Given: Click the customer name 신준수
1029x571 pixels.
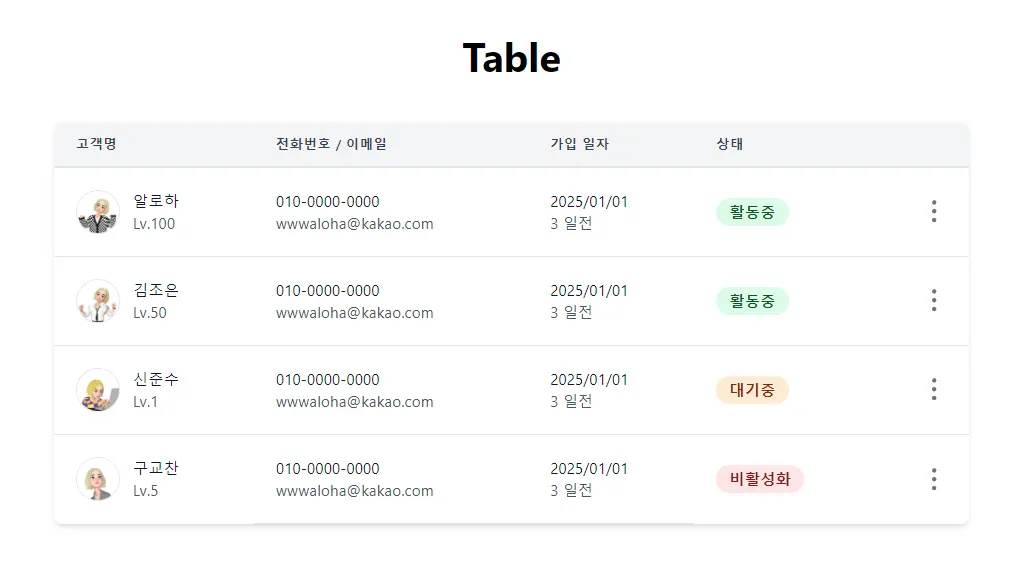Looking at the screenshot, I should click(156, 379).
